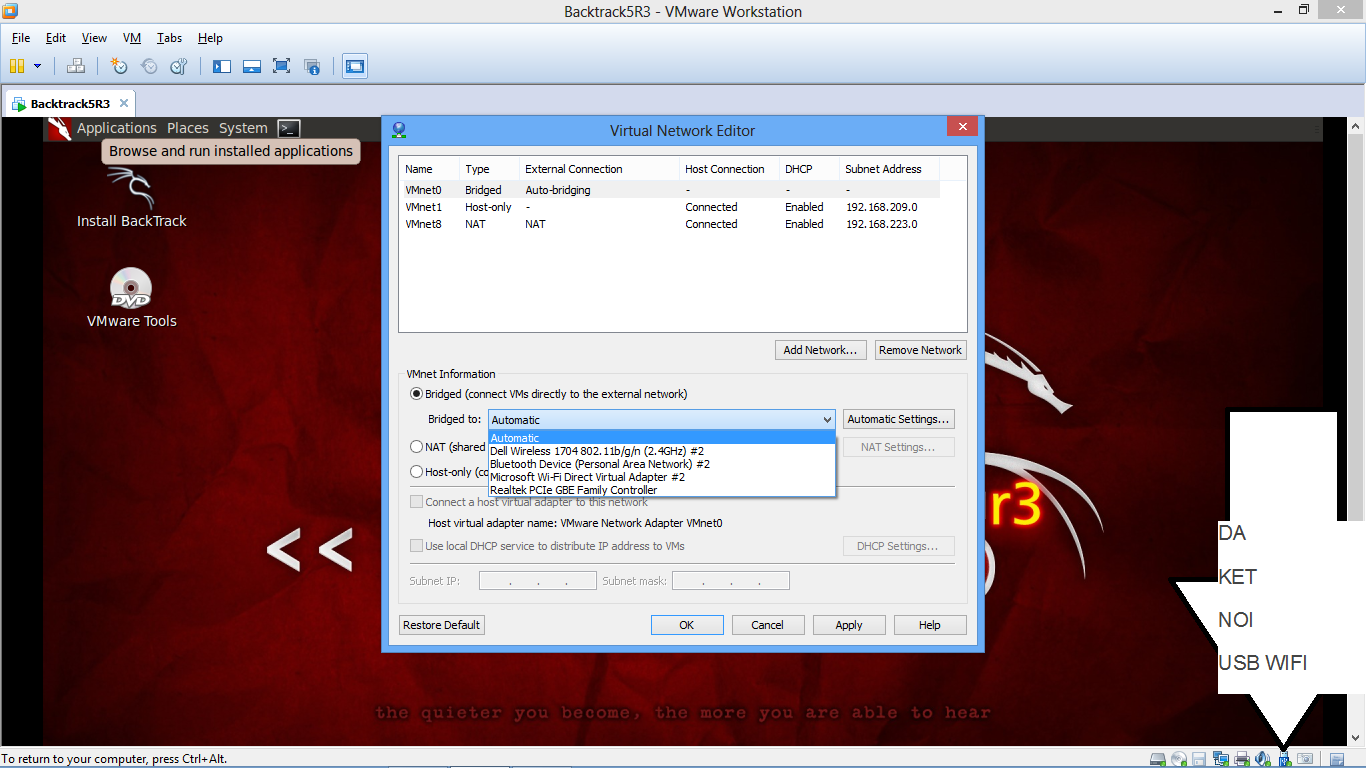Click the network adapter status bar icon
The image size is (1366, 768).
[x=1221, y=759]
